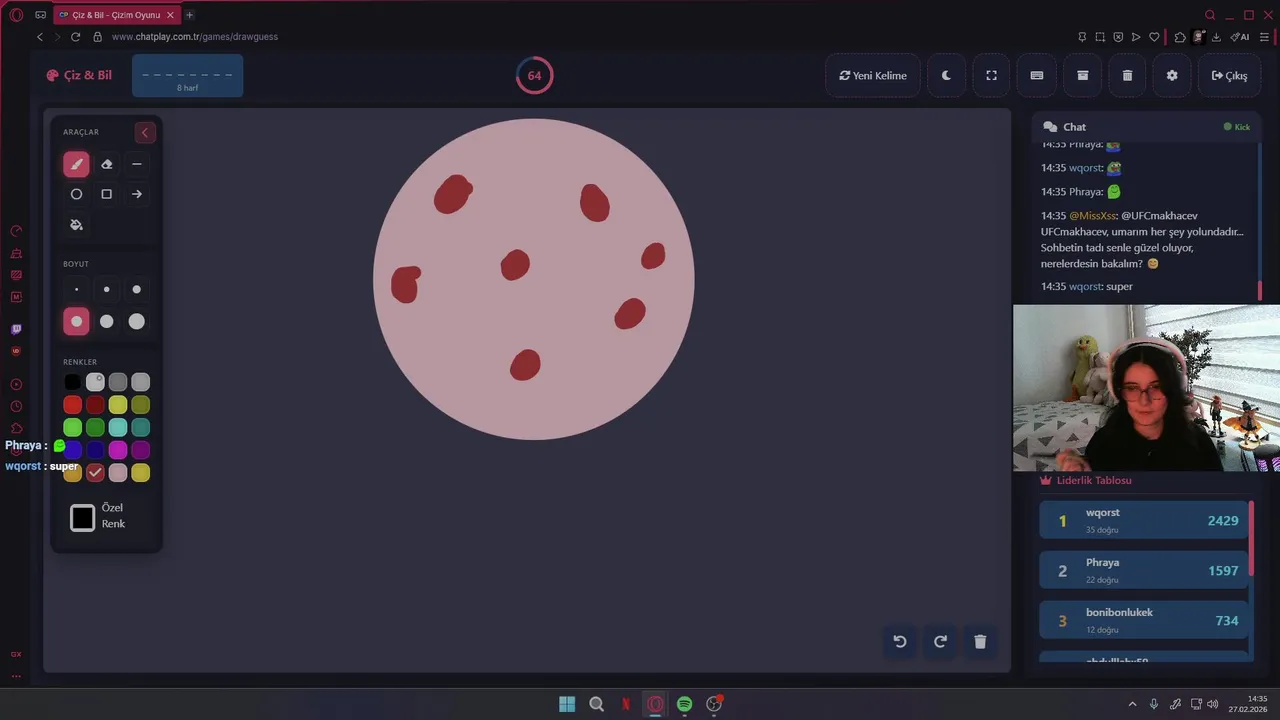Pick the bright green color swatch
Screen dimensions: 1280x720
[72, 428]
